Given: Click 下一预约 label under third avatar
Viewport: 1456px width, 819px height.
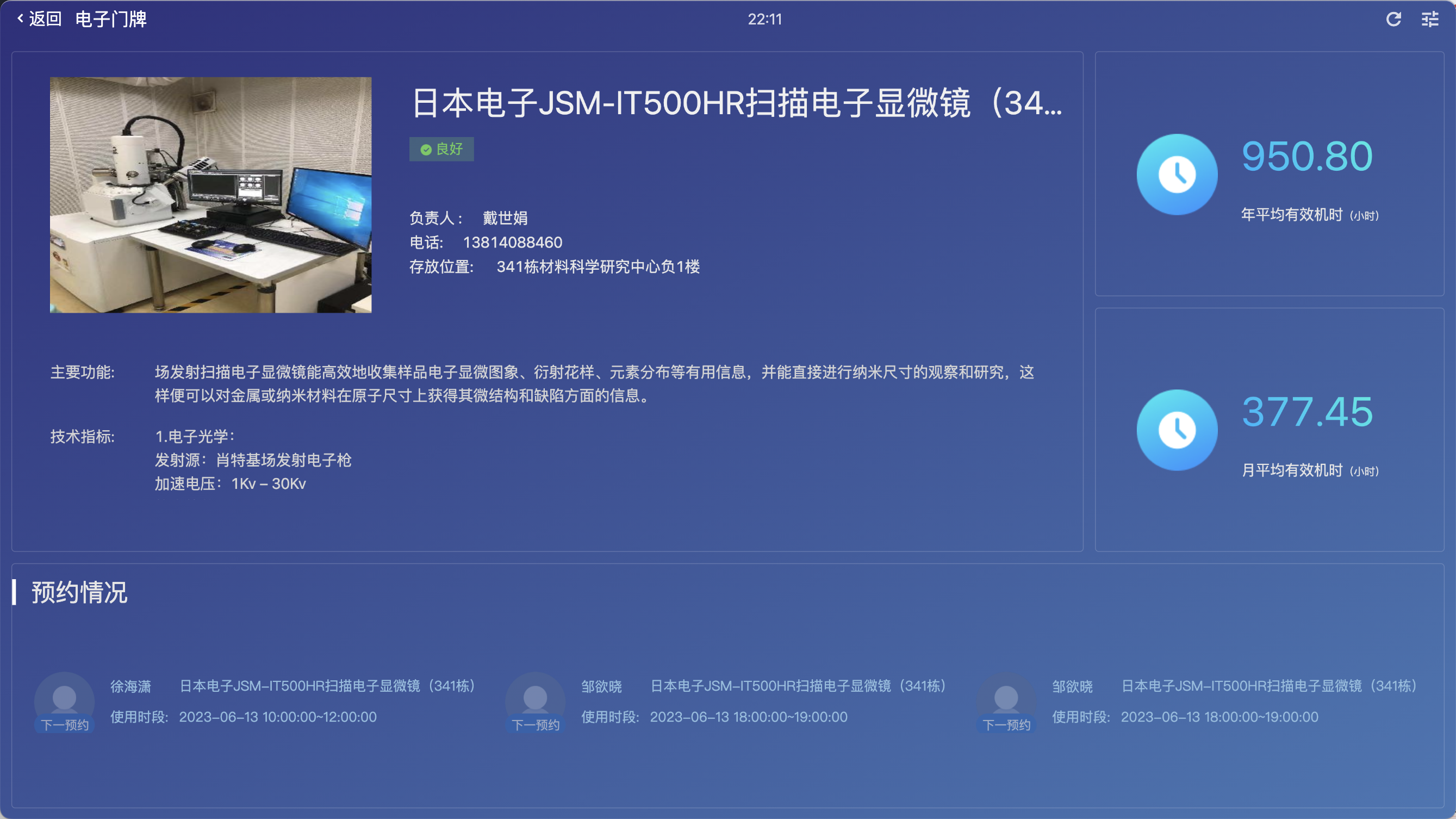Looking at the screenshot, I should pyautogui.click(x=1006, y=724).
